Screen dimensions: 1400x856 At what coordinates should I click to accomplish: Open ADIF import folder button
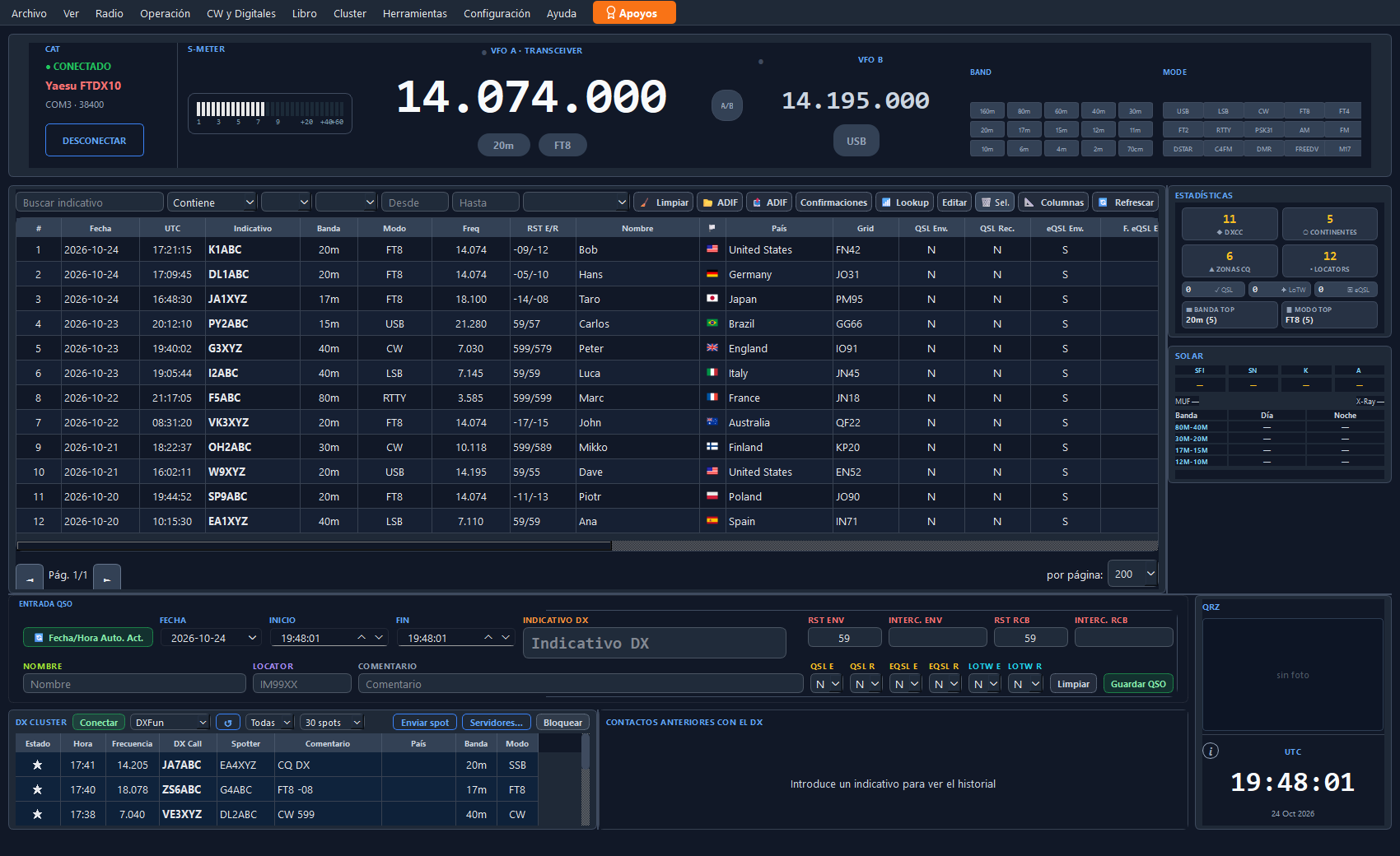pos(720,202)
